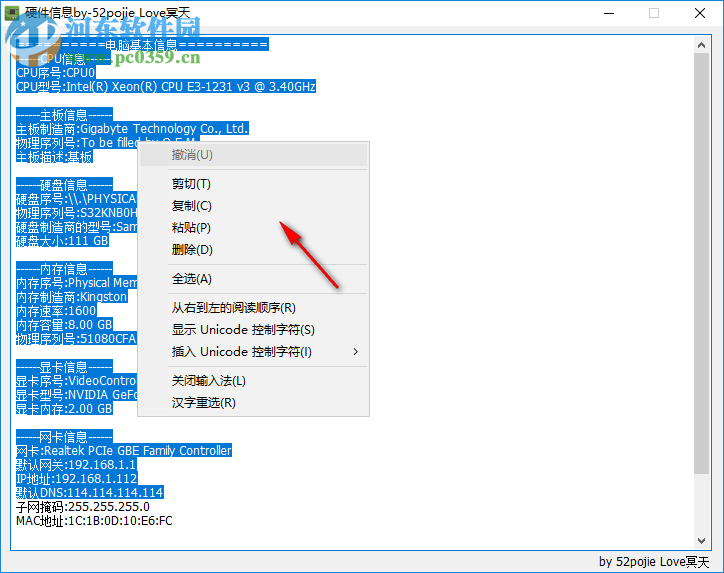Click 显示 Unicode 控制字符(S) entry
The image size is (724, 573).
pyautogui.click(x=253, y=330)
